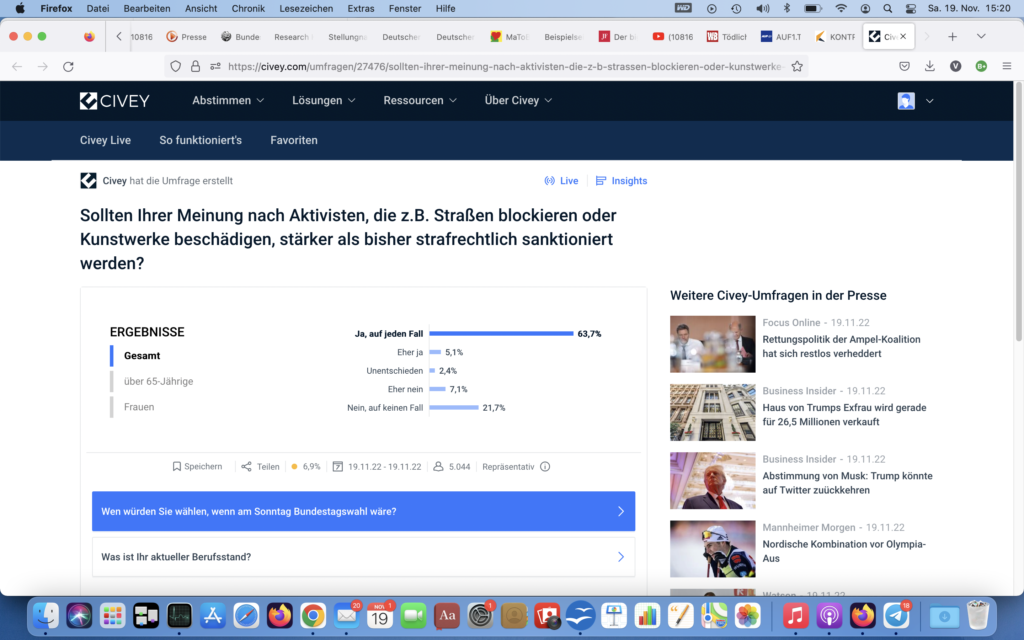Image resolution: width=1024 pixels, height=640 pixels.
Task: Open the Chronik menu in menu bar
Action: point(247,8)
